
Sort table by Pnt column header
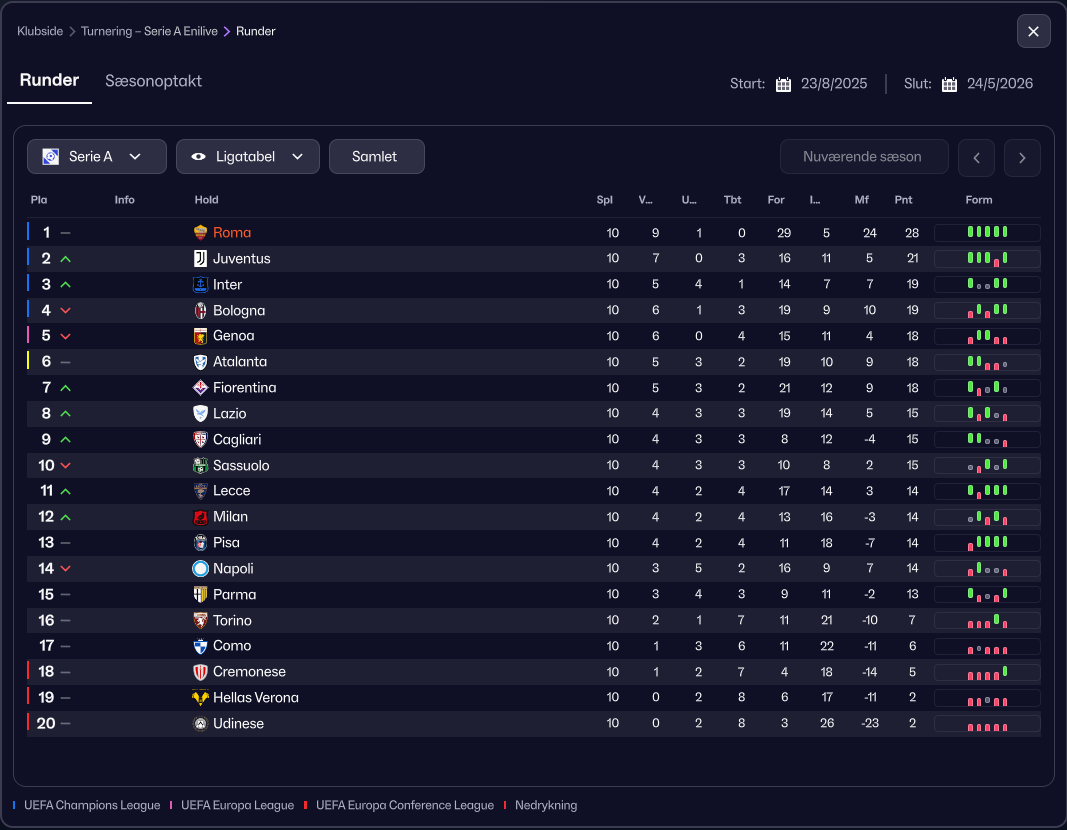(903, 200)
